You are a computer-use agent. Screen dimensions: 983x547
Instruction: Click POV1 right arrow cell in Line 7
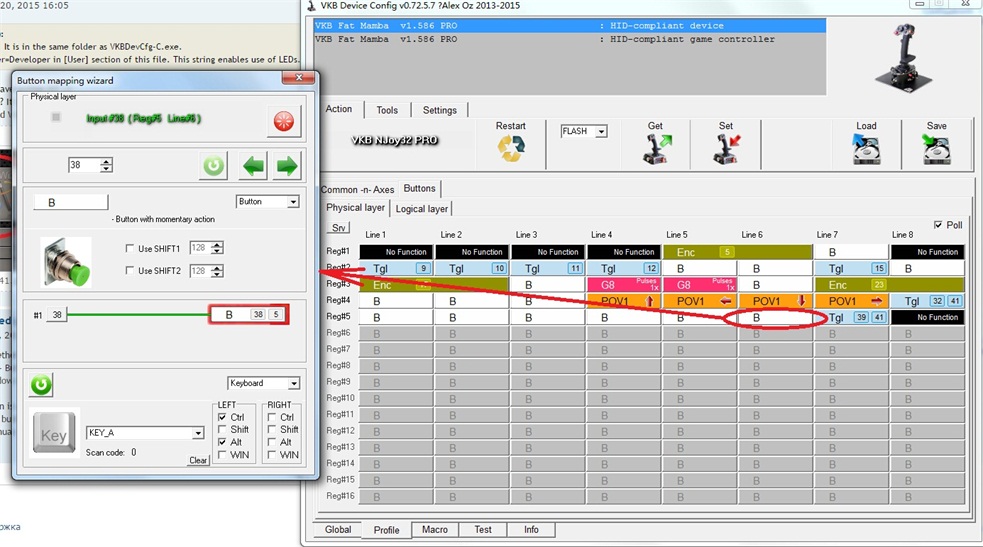[x=851, y=301]
